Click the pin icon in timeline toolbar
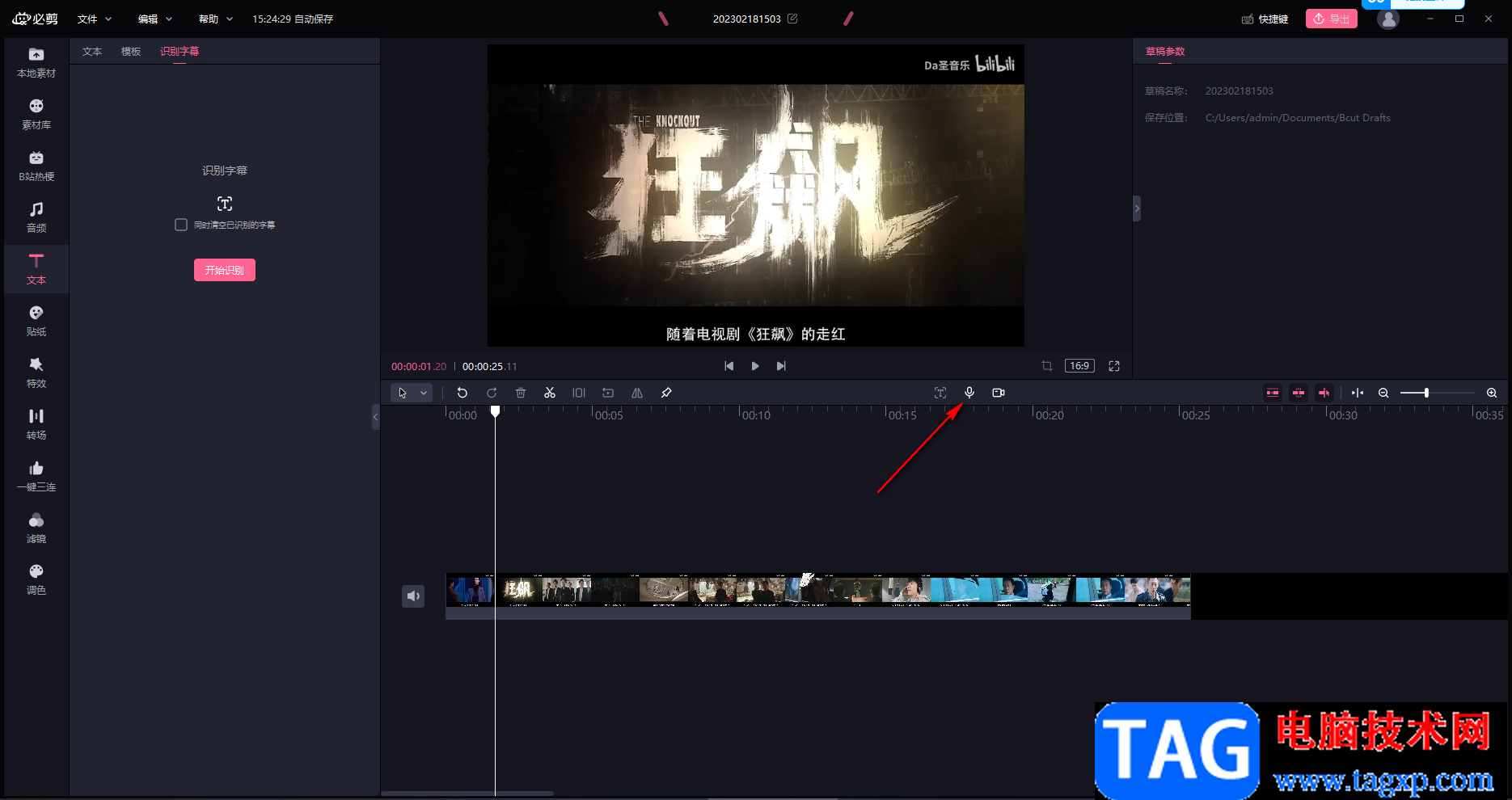The image size is (1512, 800). click(666, 393)
